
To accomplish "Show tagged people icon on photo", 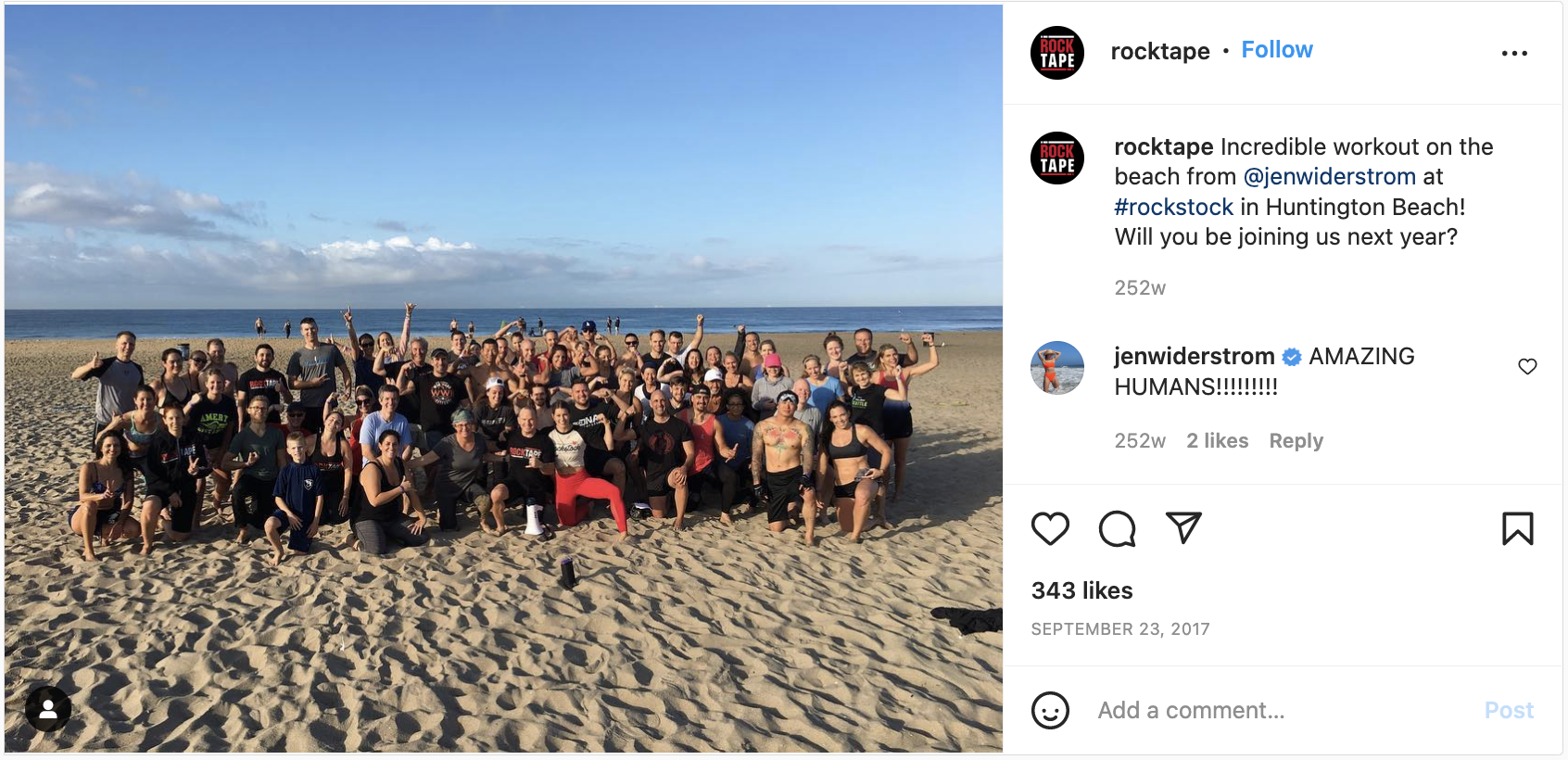I will pos(48,709).
